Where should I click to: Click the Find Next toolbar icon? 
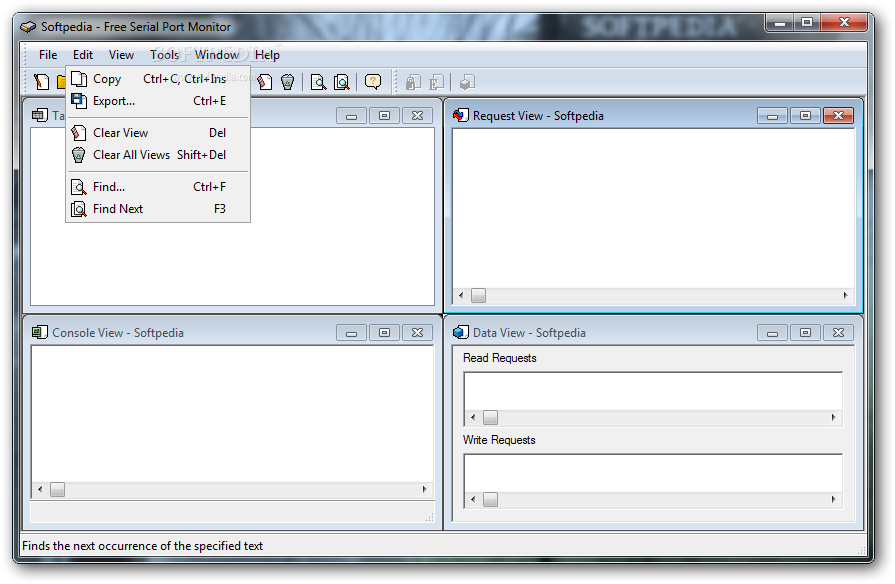(342, 82)
